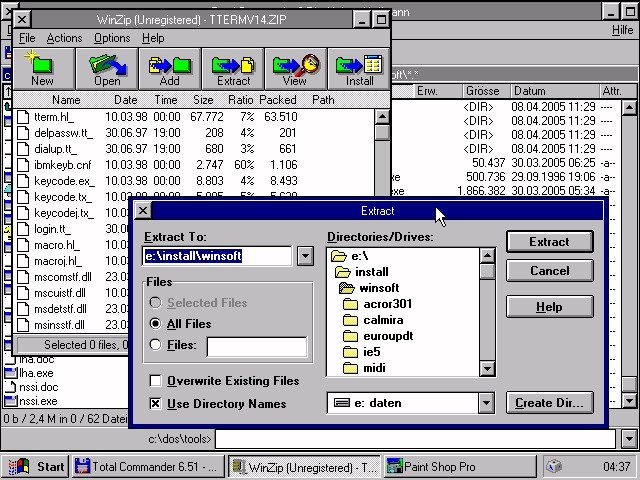640x480 pixels.
Task: Select the keycode.ex_ file icon
Action: pos(23,180)
